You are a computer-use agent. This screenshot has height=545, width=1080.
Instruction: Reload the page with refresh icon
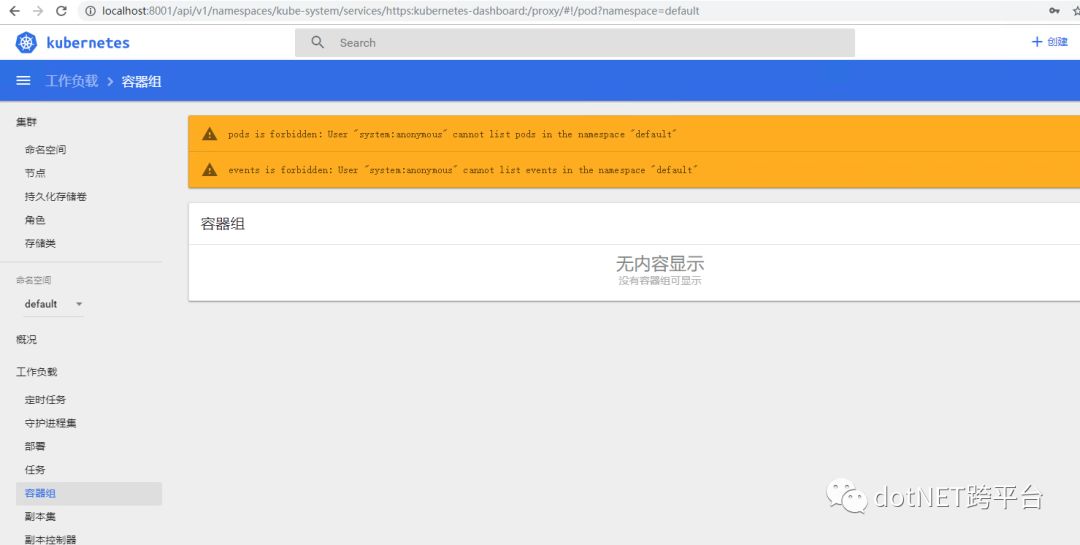click(x=61, y=11)
